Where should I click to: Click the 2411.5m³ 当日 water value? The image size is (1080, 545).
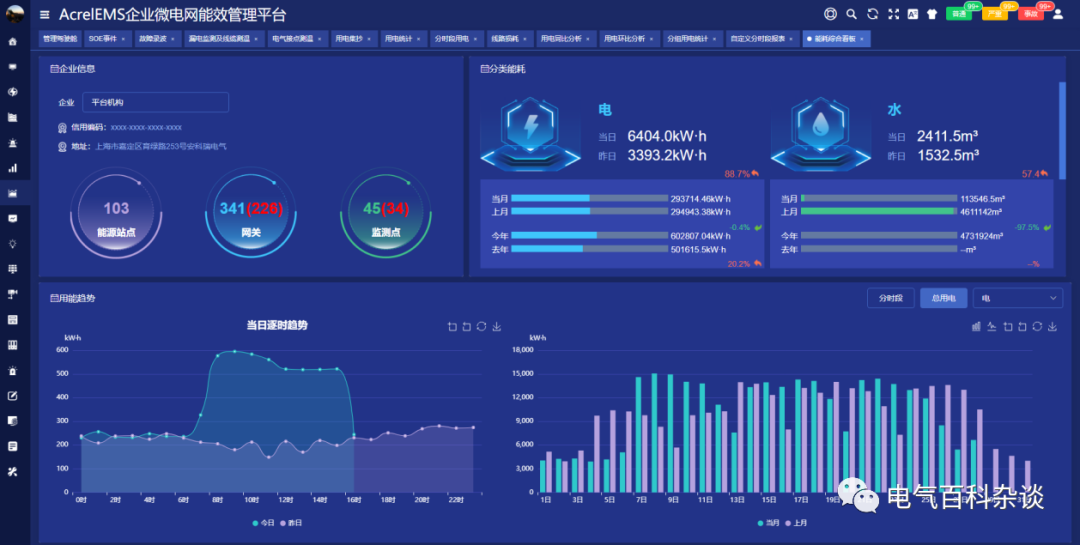click(x=947, y=136)
